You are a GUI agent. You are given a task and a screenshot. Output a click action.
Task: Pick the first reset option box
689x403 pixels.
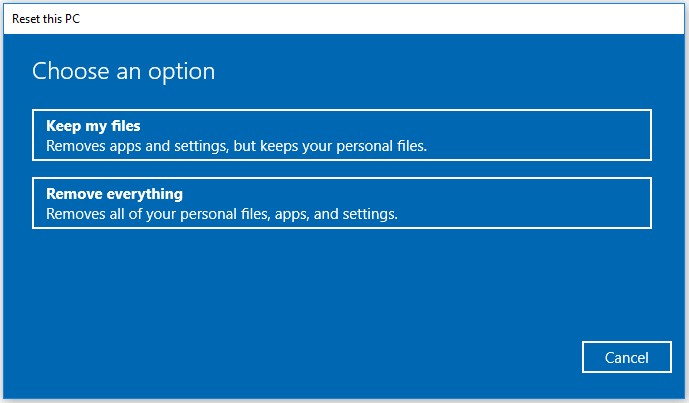coord(341,135)
